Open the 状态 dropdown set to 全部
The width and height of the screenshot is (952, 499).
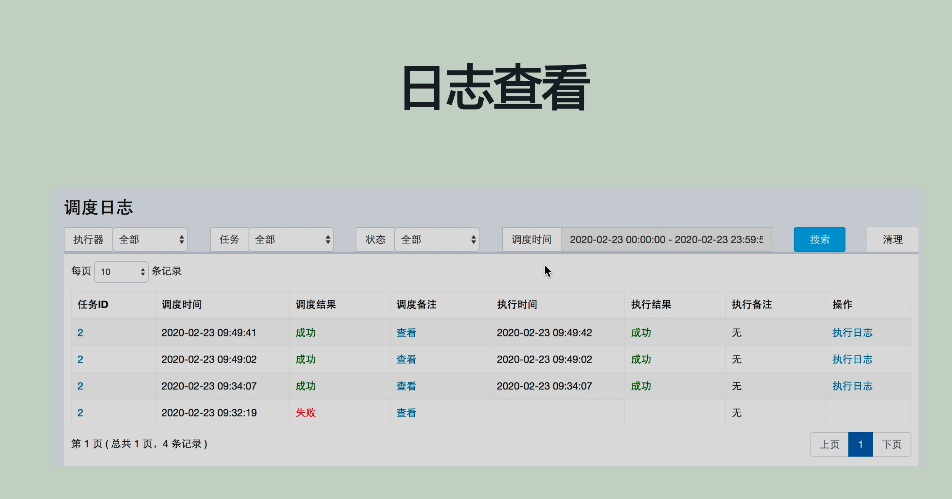pos(437,240)
